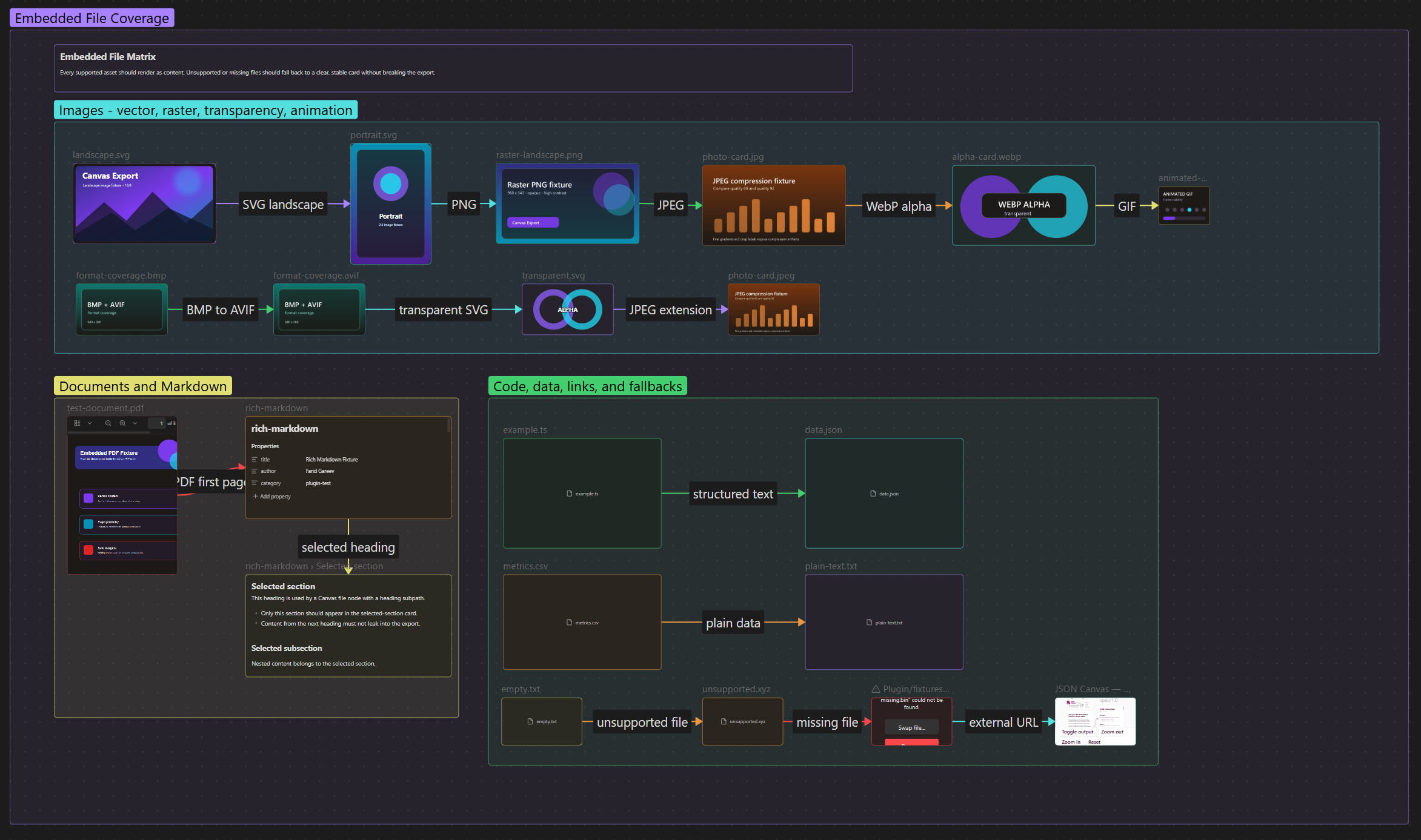Viewport: 1421px width, 840px height.
Task: Click the missing file edge label
Action: pyautogui.click(x=827, y=723)
